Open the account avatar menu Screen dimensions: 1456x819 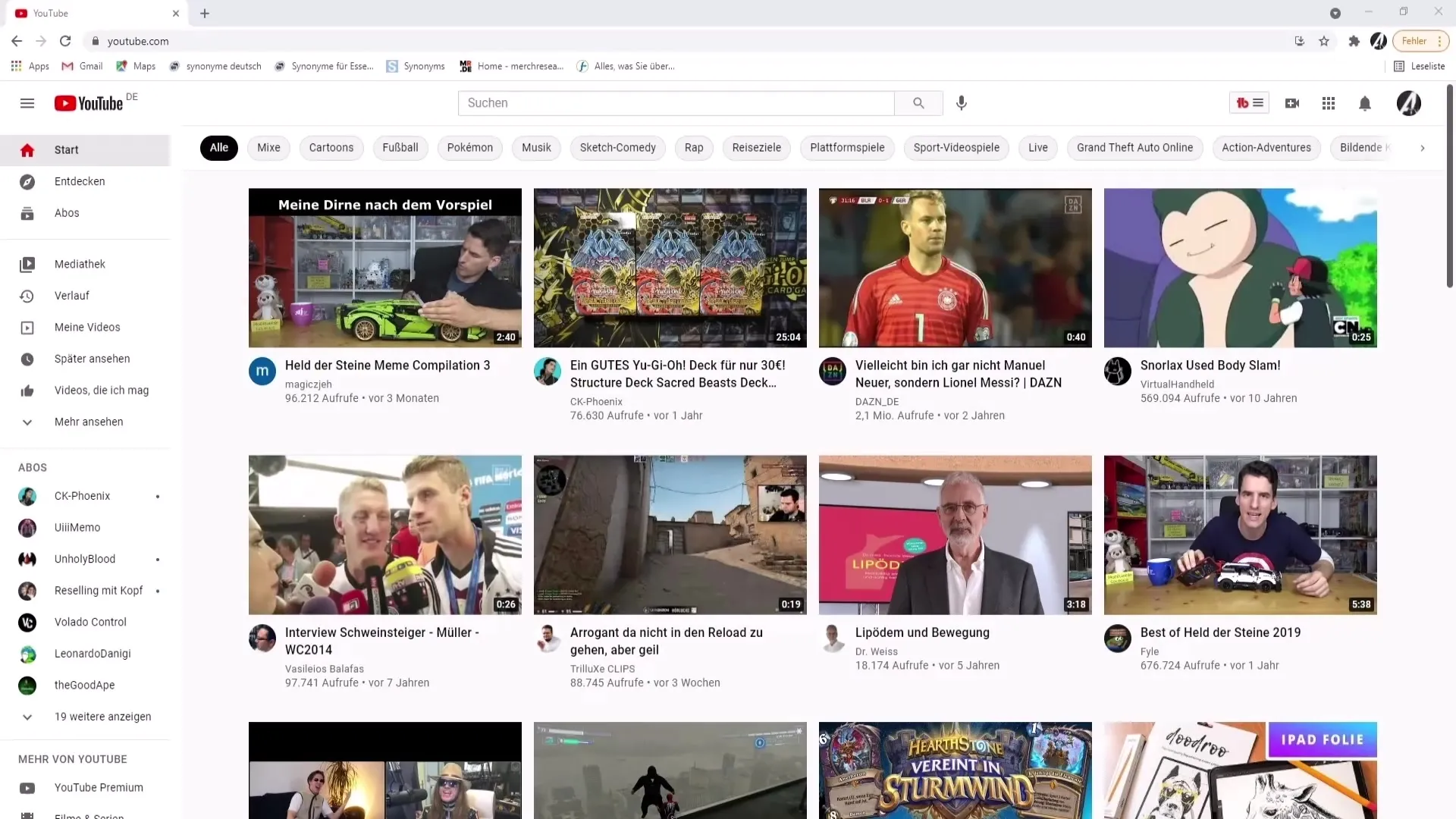tap(1409, 103)
